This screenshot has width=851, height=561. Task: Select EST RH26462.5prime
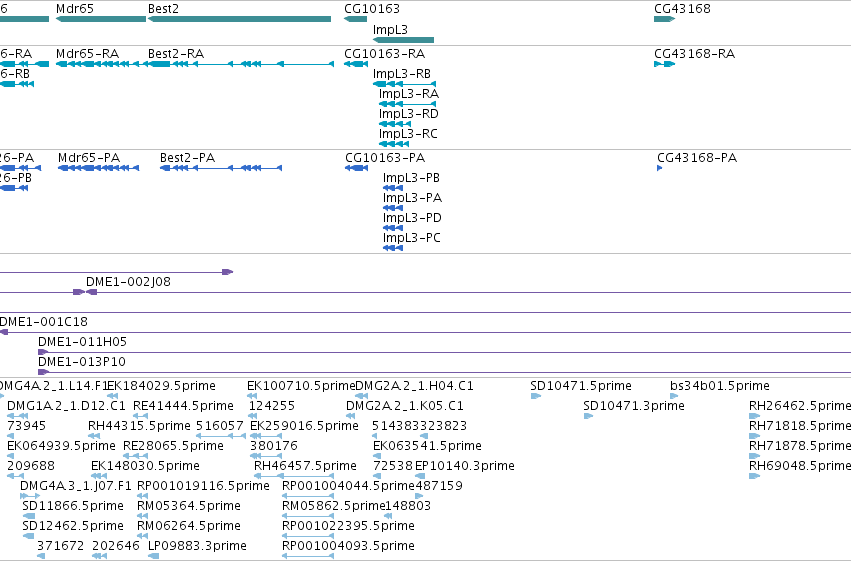[x=754, y=416]
